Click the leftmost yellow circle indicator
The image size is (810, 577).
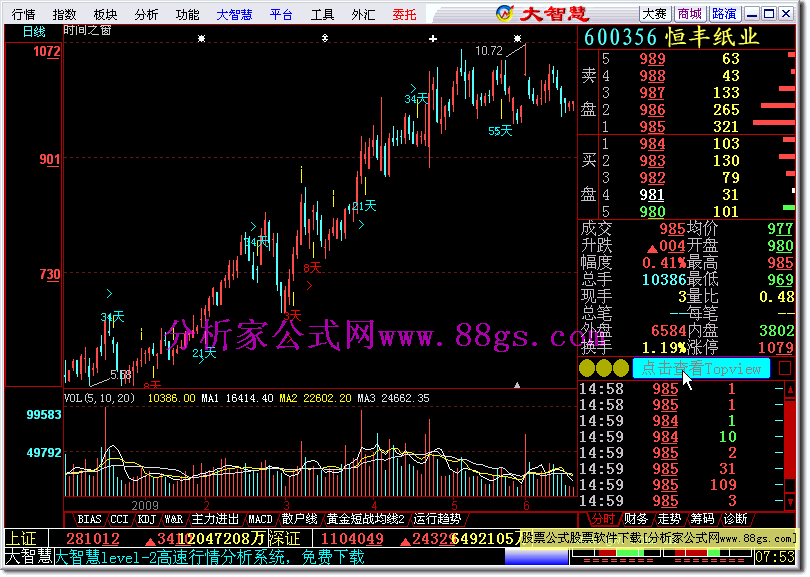pyautogui.click(x=587, y=368)
